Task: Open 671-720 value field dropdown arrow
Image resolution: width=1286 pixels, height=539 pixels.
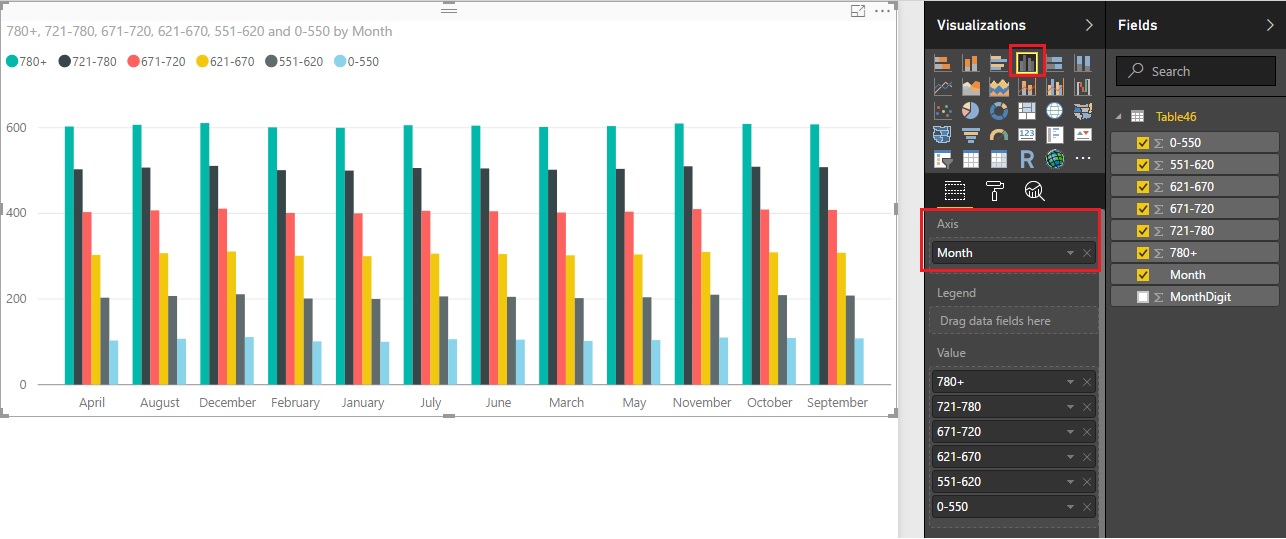Action: tap(1070, 432)
